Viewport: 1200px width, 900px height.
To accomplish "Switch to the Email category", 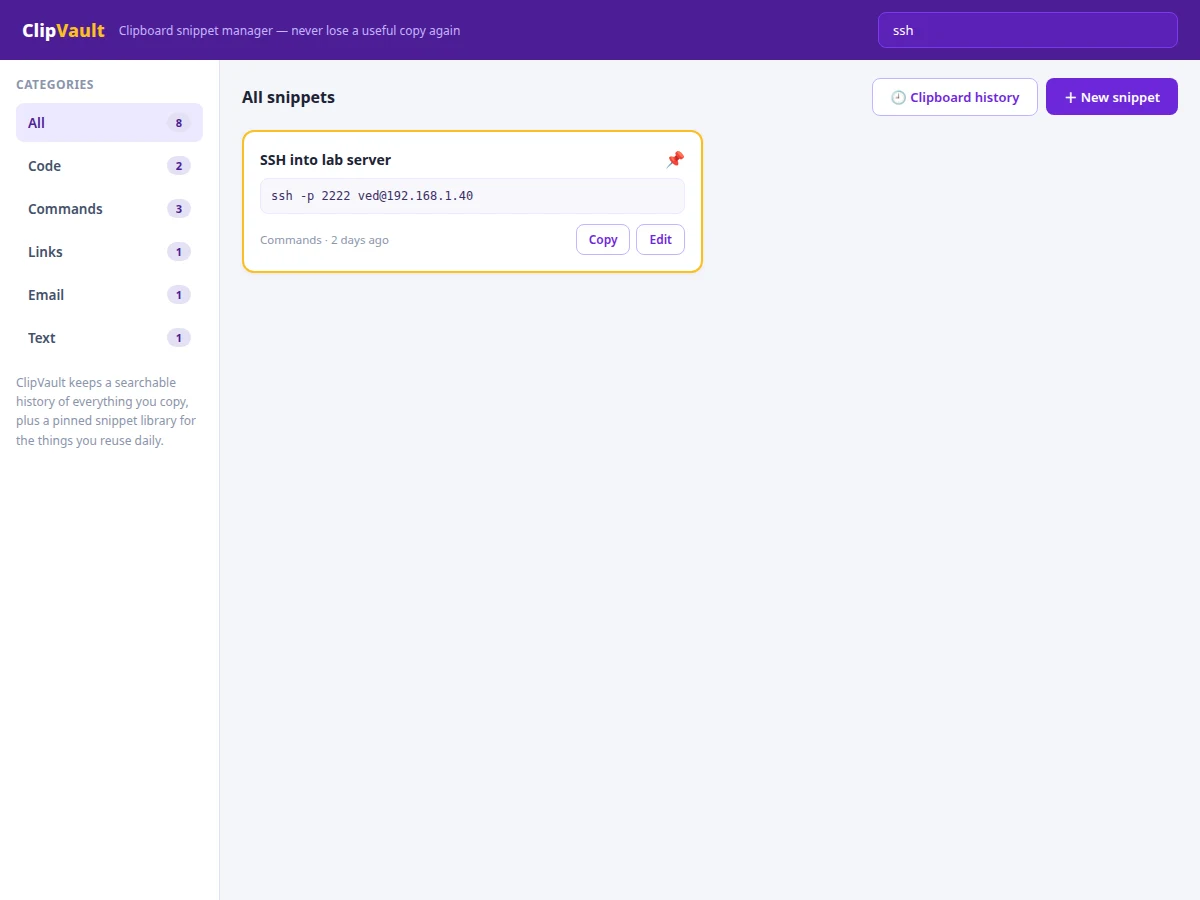I will (x=109, y=295).
